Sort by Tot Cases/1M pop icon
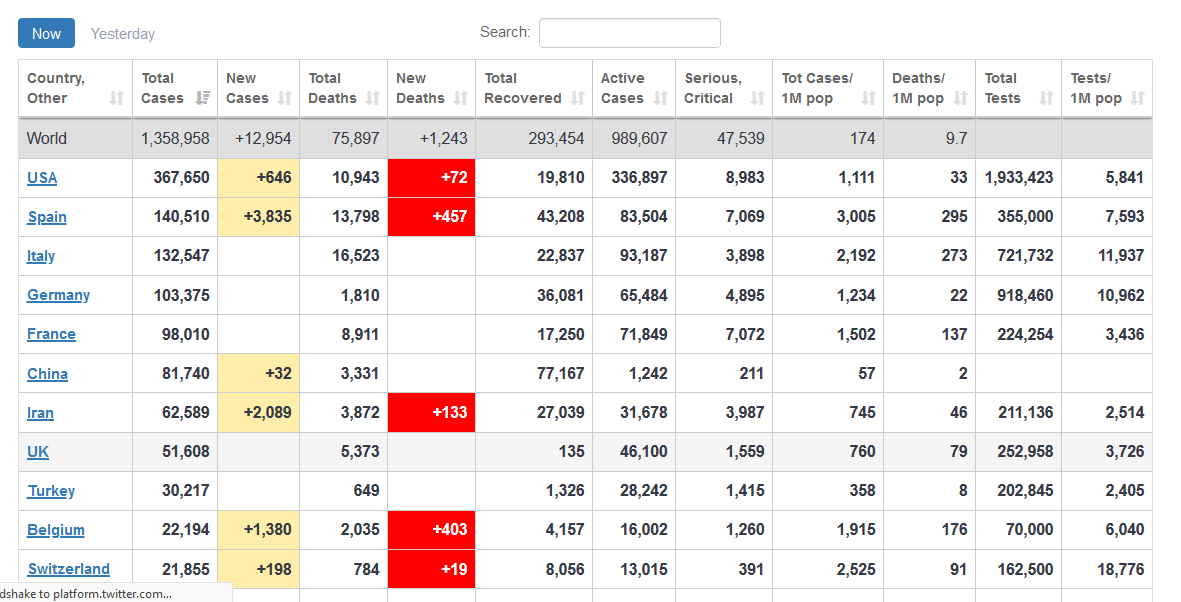Image resolution: width=1181 pixels, height=602 pixels. pos(869,98)
